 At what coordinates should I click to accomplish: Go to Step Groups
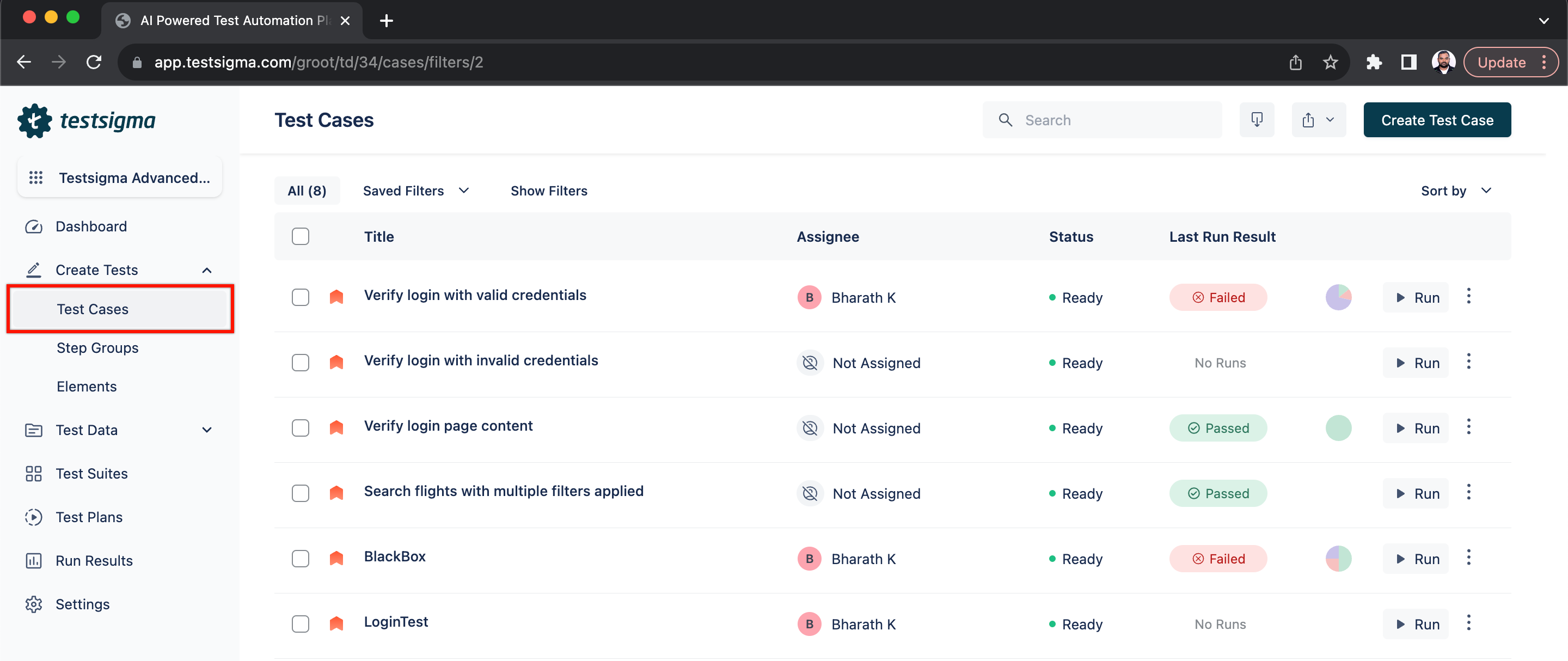tap(97, 347)
